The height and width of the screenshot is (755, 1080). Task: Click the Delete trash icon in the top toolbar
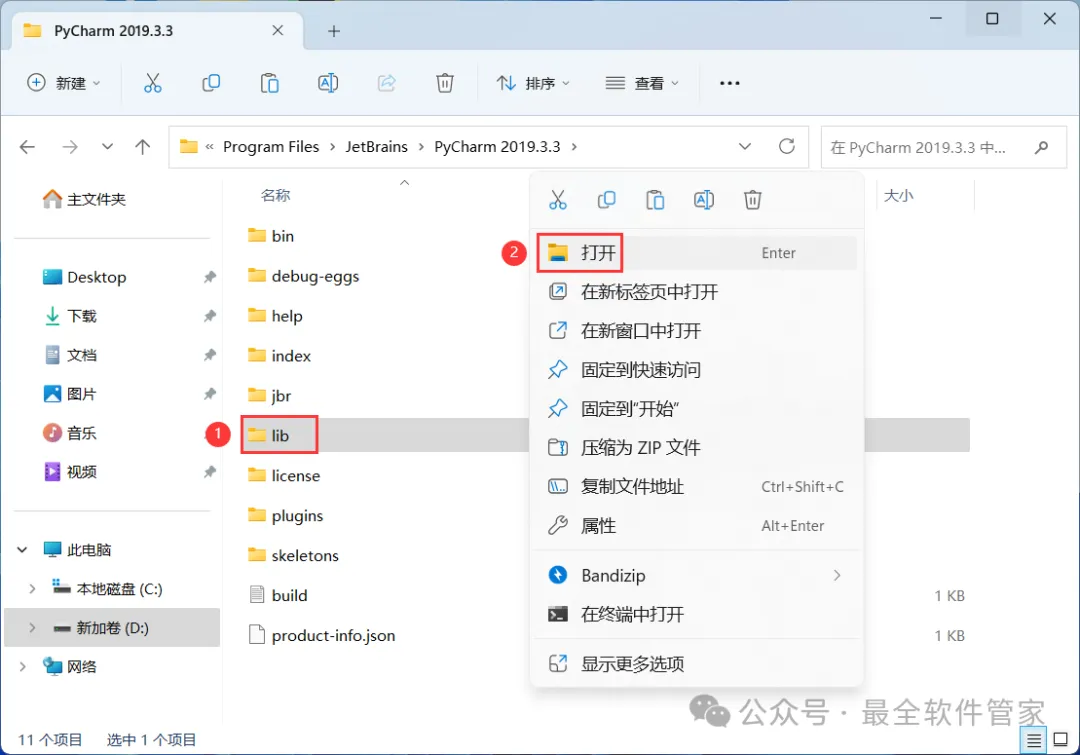[x=445, y=83]
